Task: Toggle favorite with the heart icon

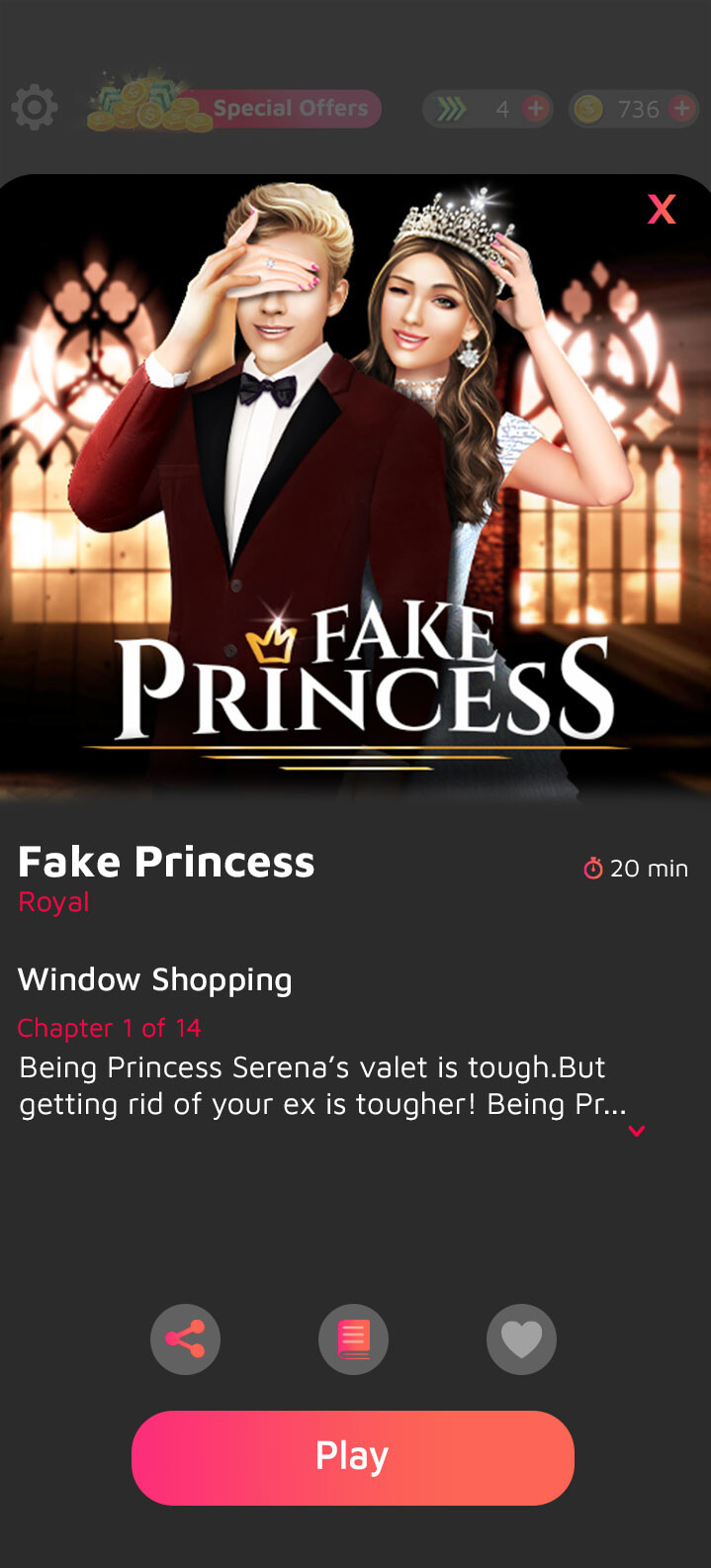Action: point(521,1339)
